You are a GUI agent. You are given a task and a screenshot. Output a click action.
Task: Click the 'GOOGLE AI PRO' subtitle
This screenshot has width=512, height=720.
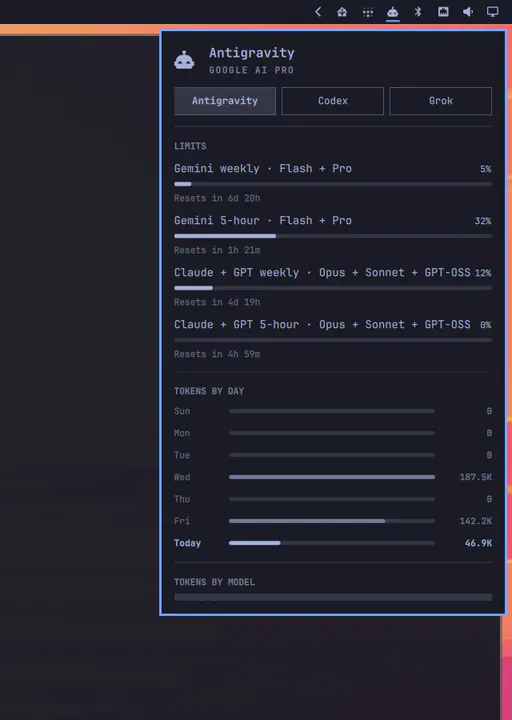[251, 70]
